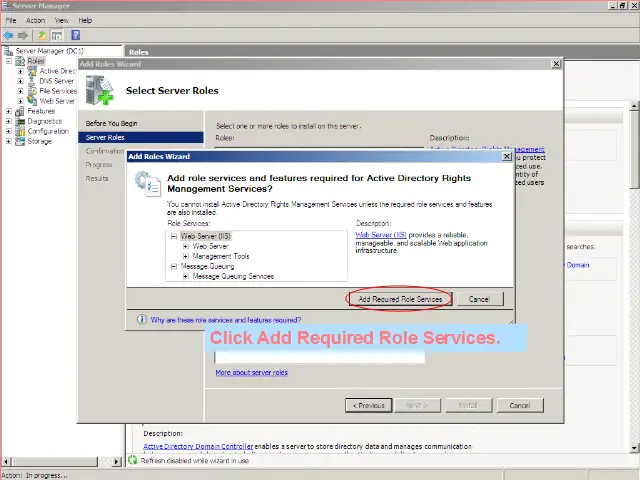
Task: Click 'More about server roles' link
Action: coord(251,372)
